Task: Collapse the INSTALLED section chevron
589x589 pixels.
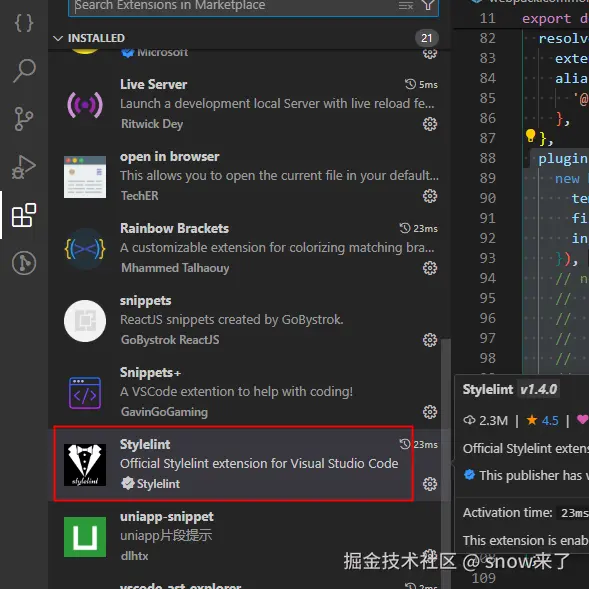Action: 58,38
